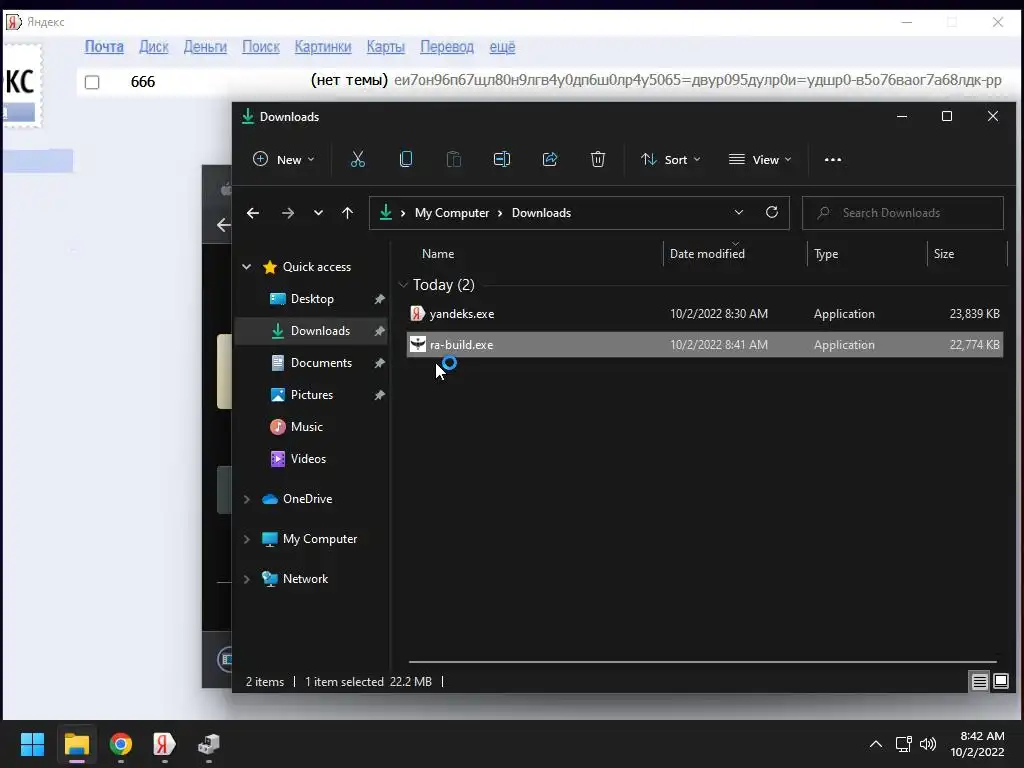1024x768 pixels.
Task: Select Pictures in the sidebar
Action: click(312, 395)
